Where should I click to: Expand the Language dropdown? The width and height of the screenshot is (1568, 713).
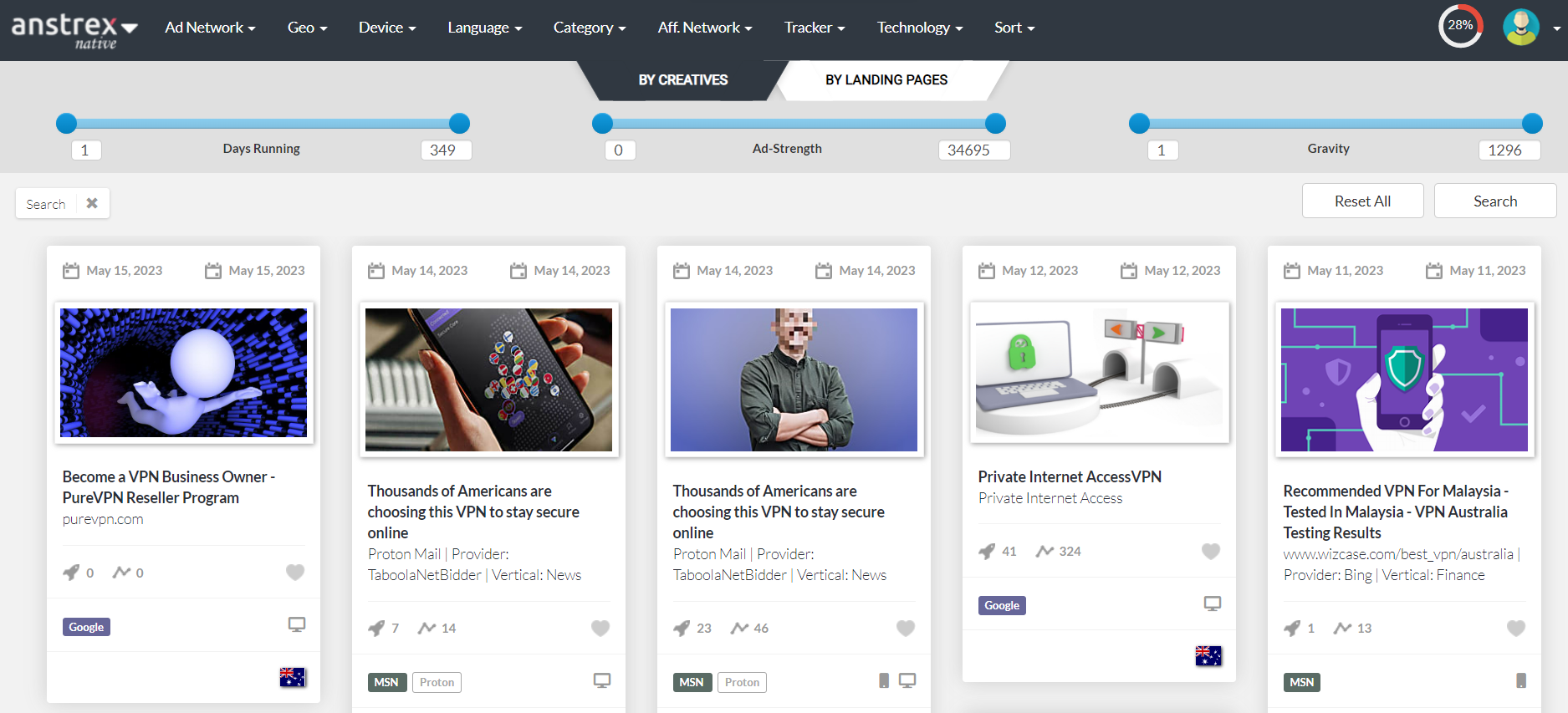coord(485,28)
